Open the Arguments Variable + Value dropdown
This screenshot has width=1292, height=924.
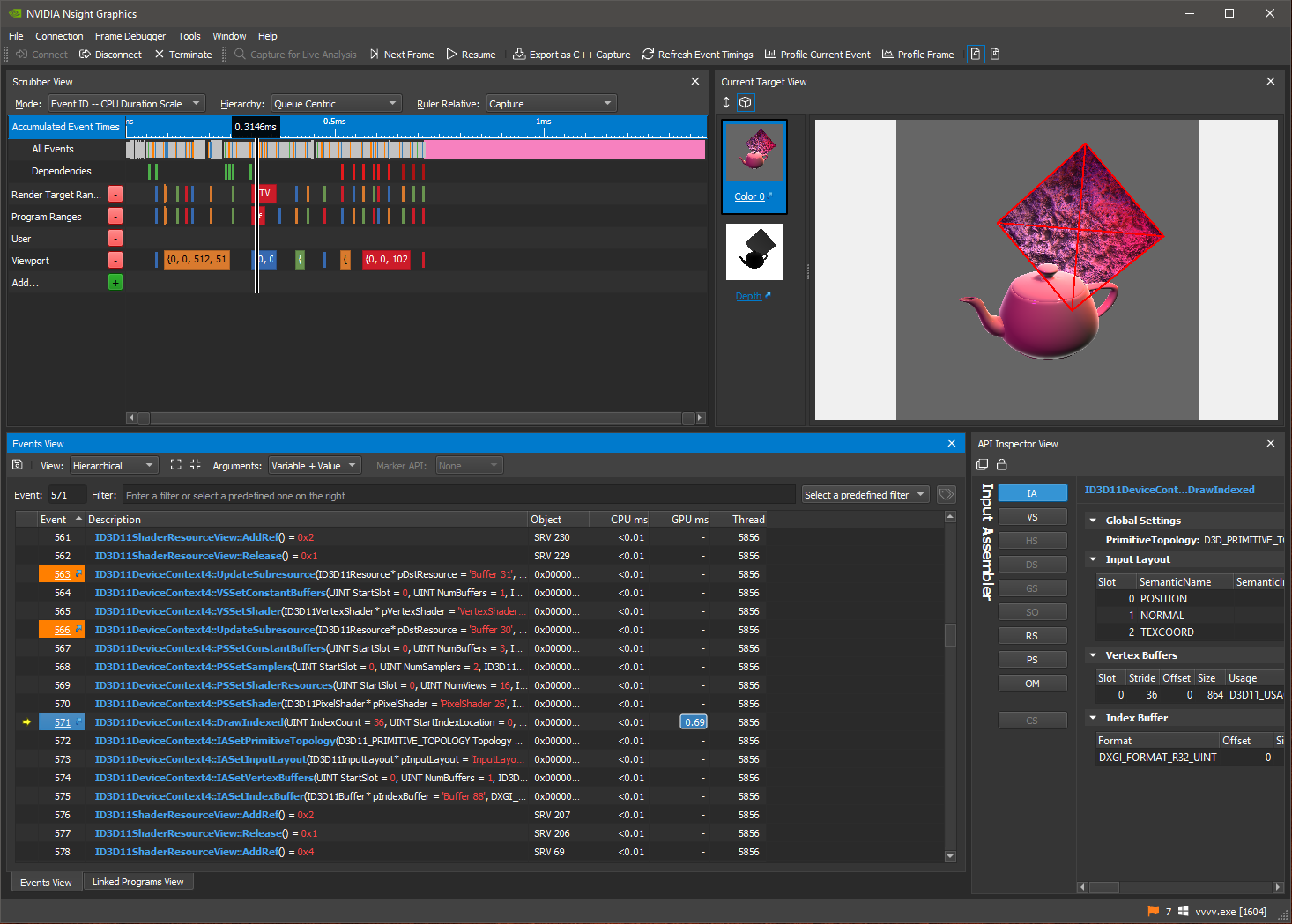click(315, 465)
